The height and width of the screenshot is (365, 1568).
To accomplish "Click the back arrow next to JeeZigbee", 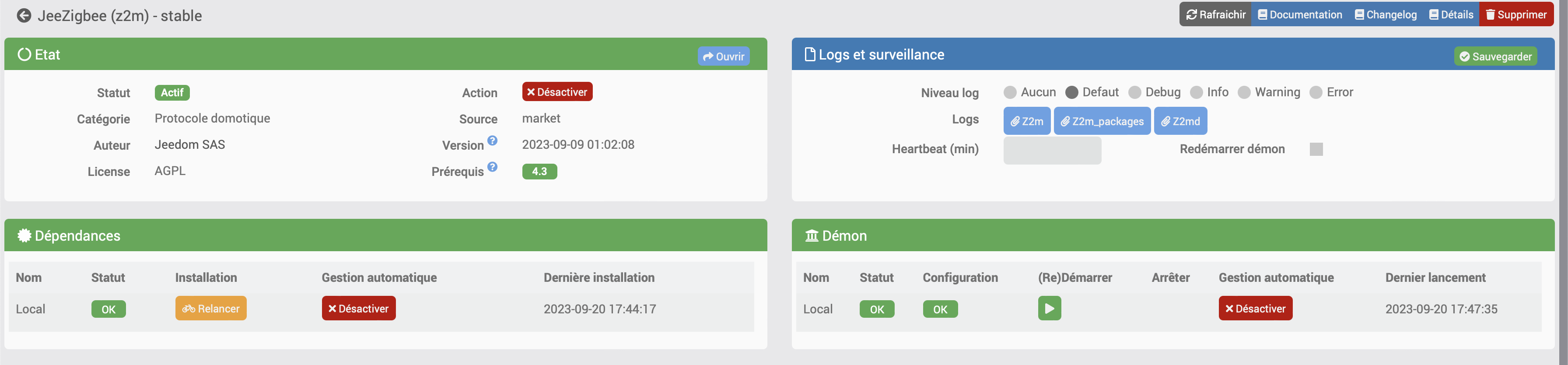I will point(24,16).
